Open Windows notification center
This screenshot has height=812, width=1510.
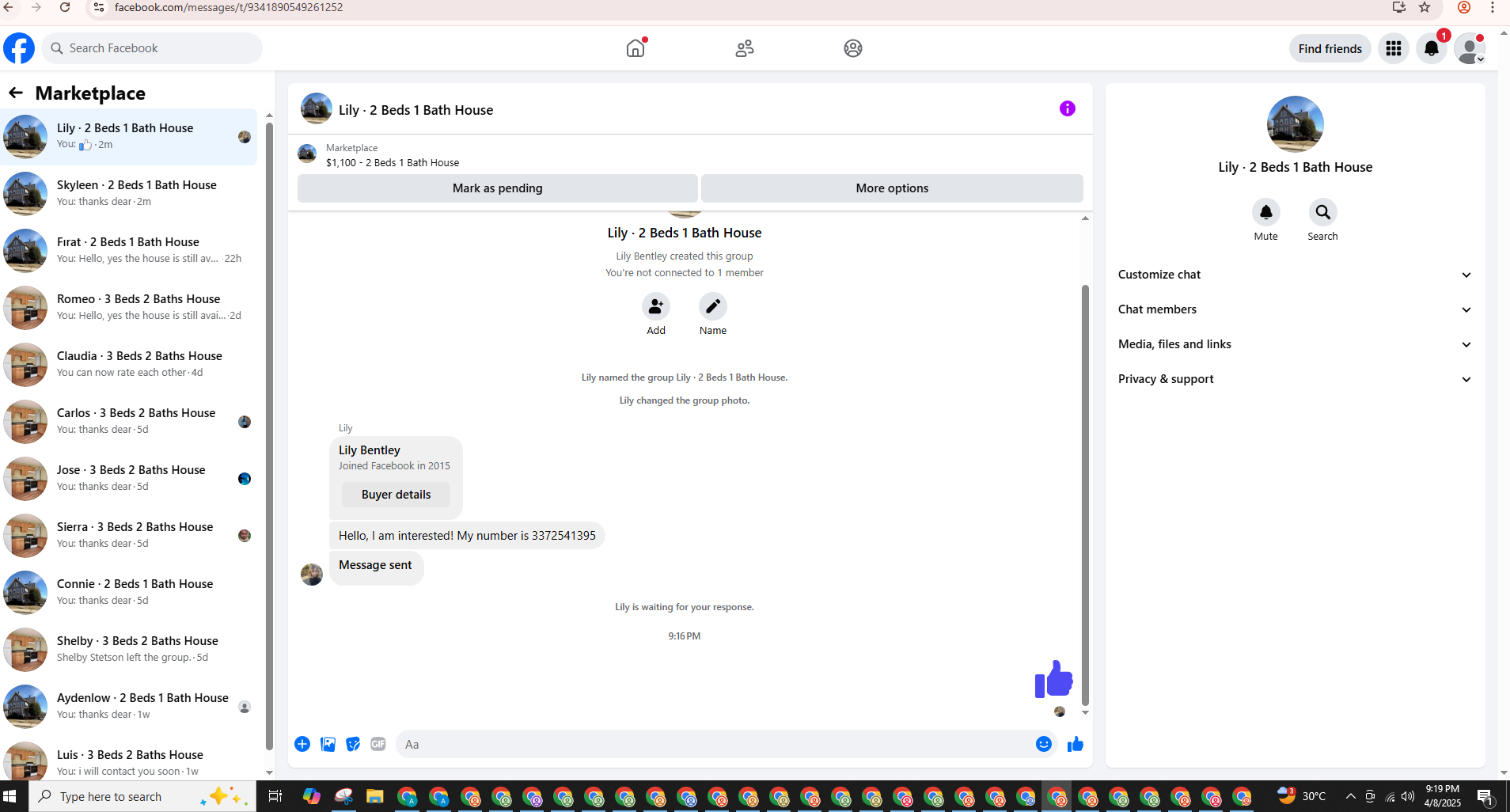point(1486,797)
